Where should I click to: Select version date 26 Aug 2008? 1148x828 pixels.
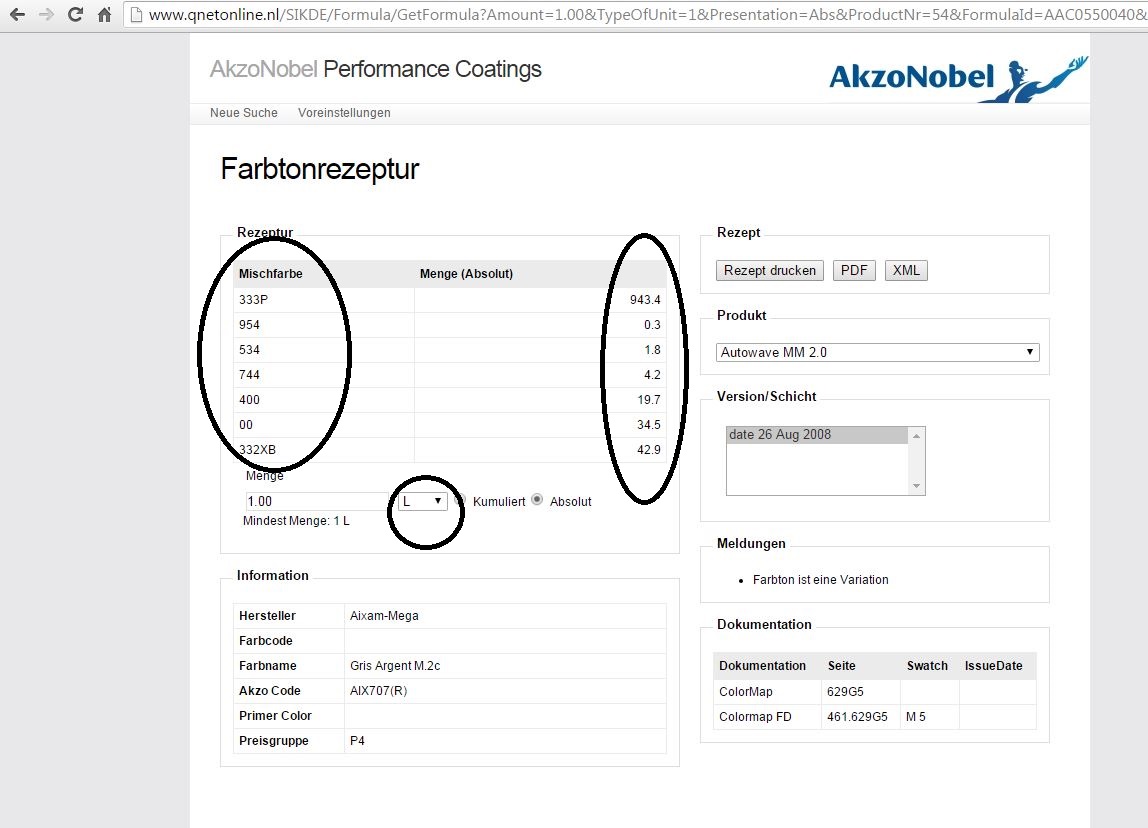[817, 435]
